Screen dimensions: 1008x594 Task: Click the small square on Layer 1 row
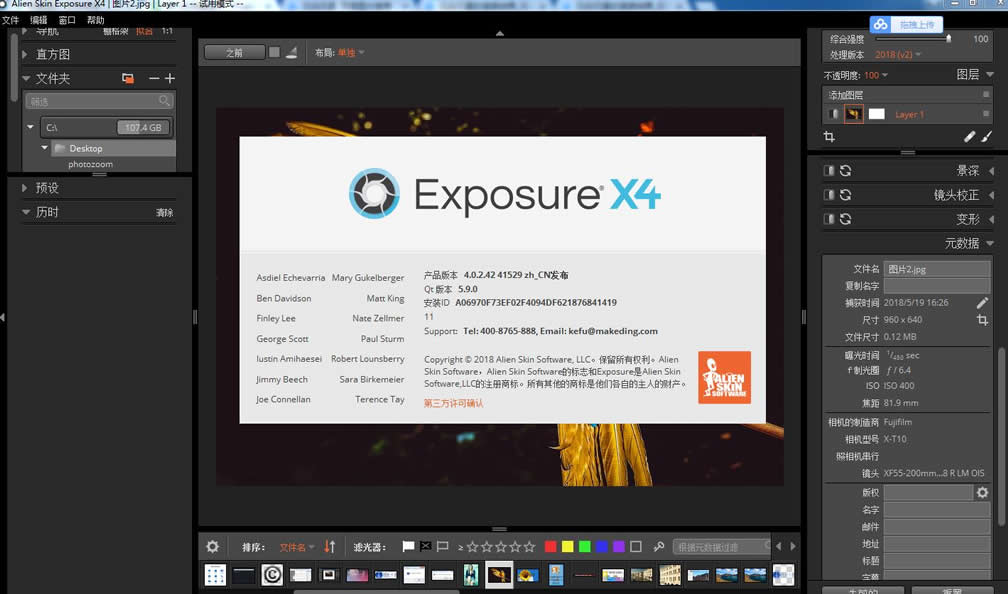coord(986,114)
